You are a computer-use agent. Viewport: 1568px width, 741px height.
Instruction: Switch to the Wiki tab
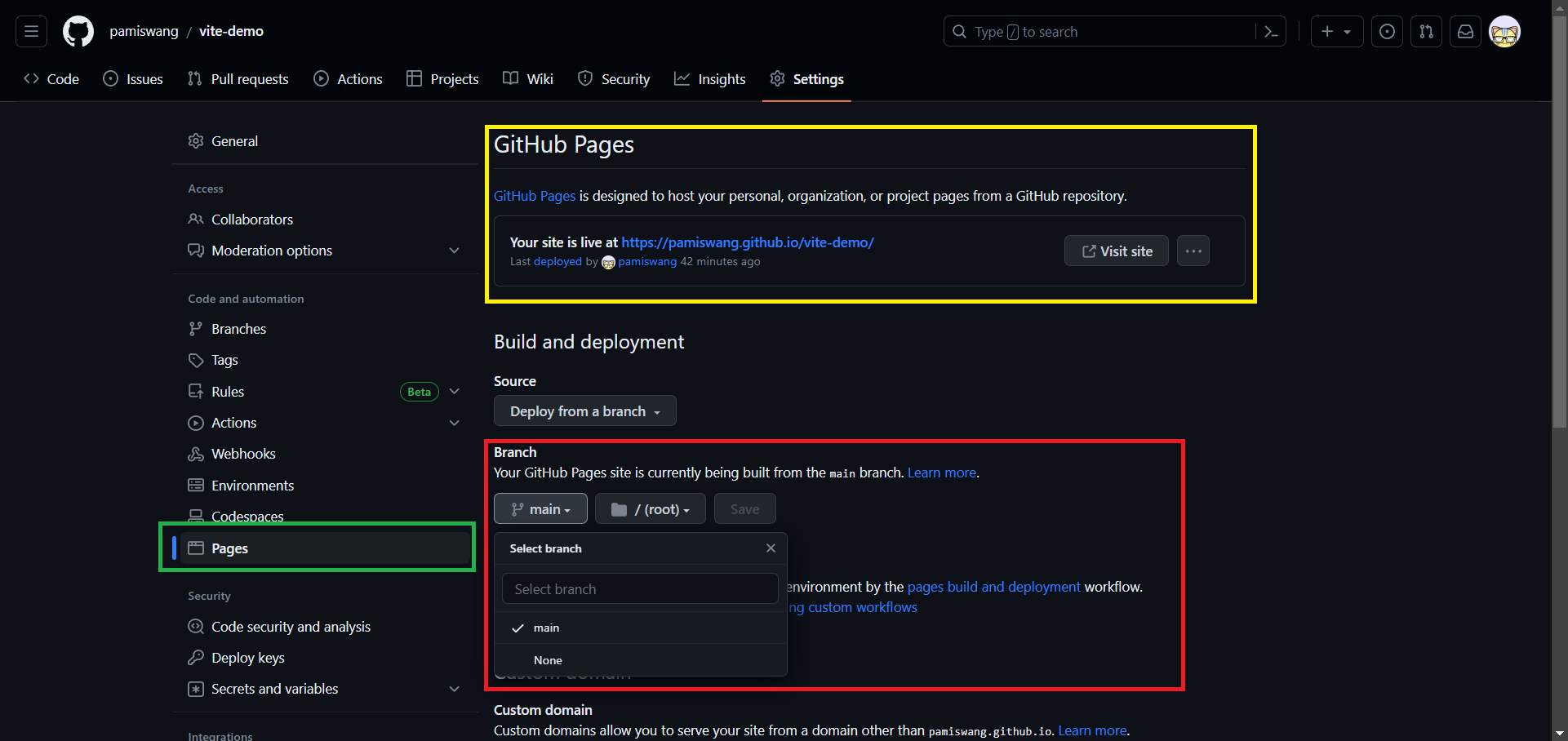[x=528, y=79]
